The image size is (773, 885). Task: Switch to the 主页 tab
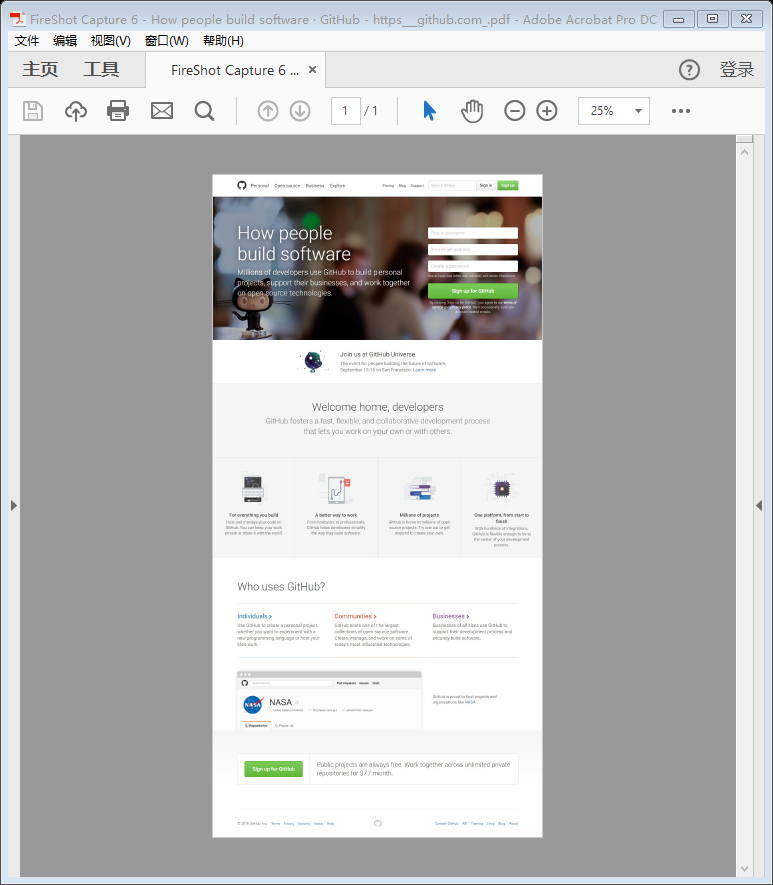[40, 69]
